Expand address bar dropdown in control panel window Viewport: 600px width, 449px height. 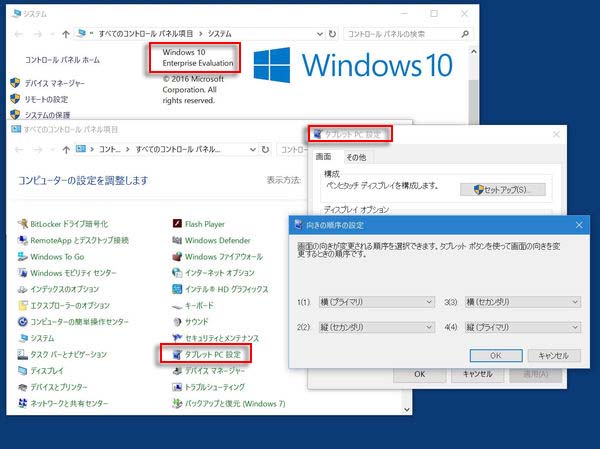253,149
